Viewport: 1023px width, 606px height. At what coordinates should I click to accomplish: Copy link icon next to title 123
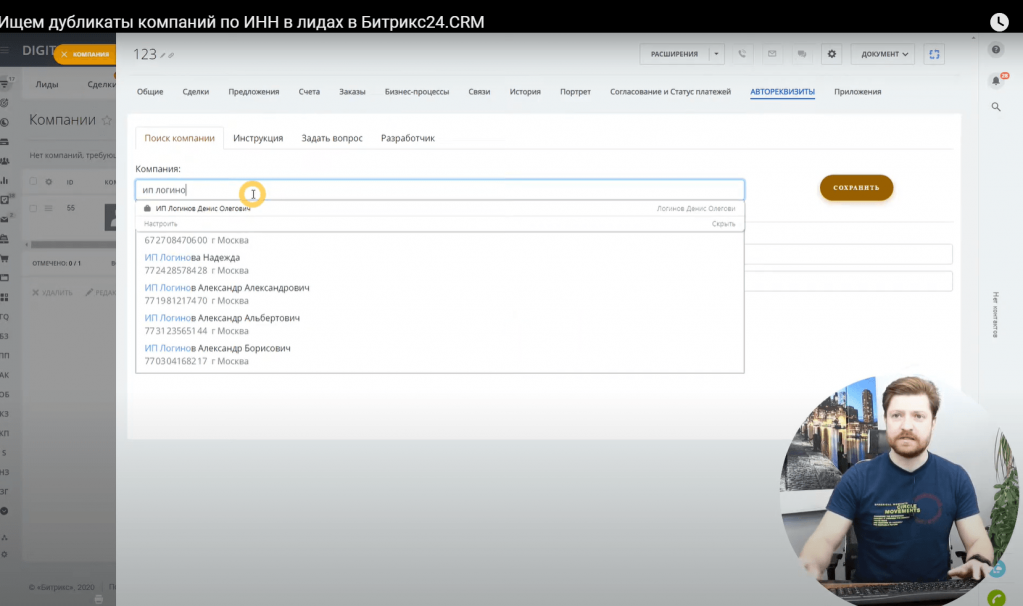click(x=171, y=55)
